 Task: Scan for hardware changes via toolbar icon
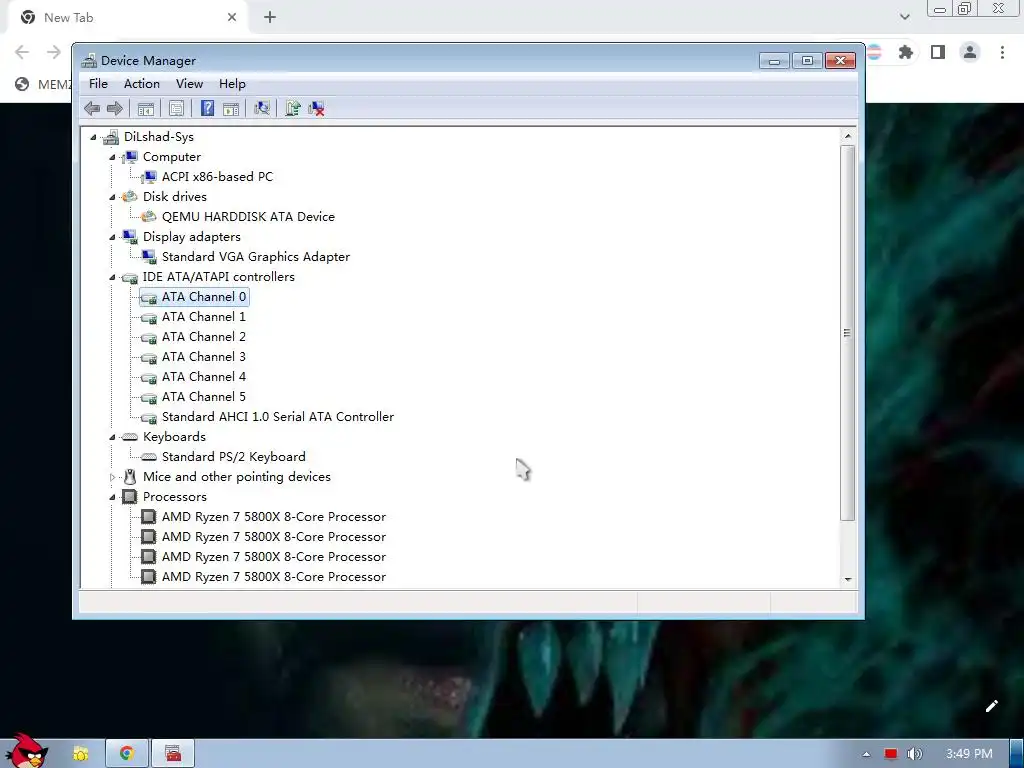[262, 108]
